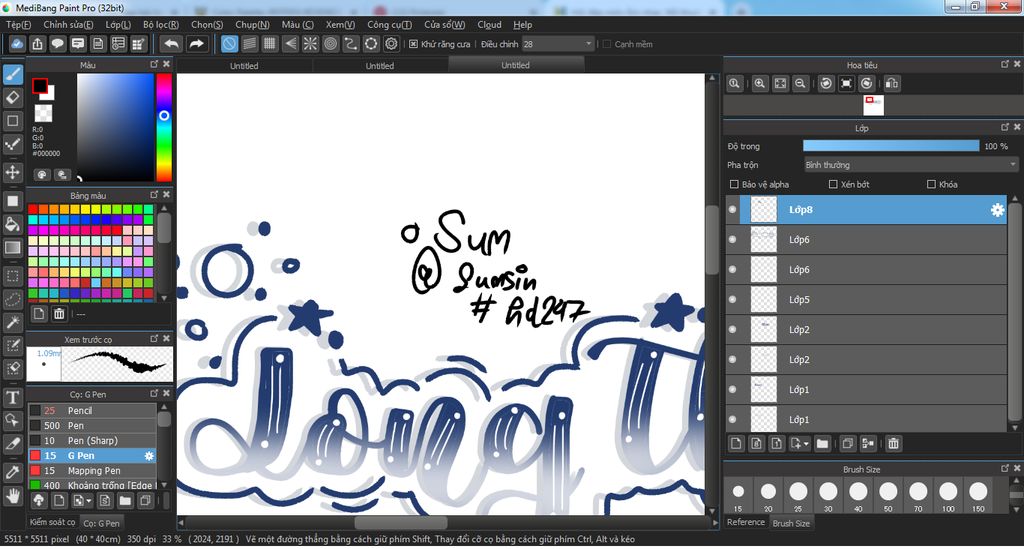Switch to the first Untitled tab
Viewport: 1024px width, 549px height.
[x=244, y=66]
